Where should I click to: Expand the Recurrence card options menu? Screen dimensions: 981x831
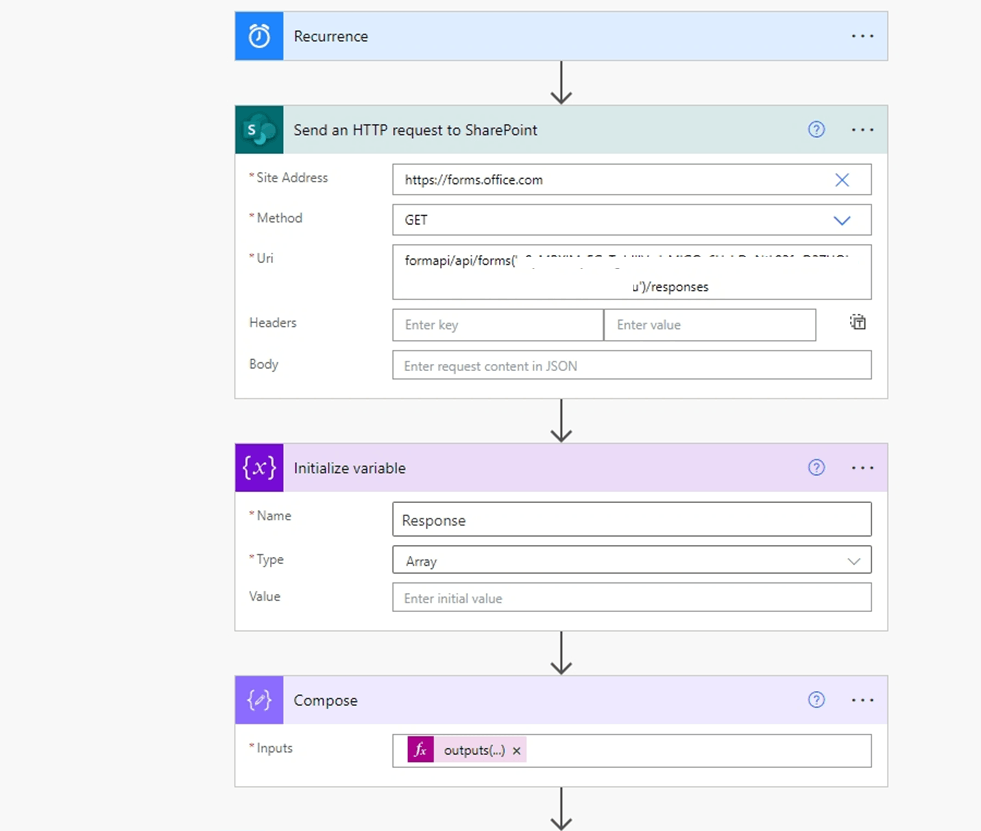(x=862, y=36)
